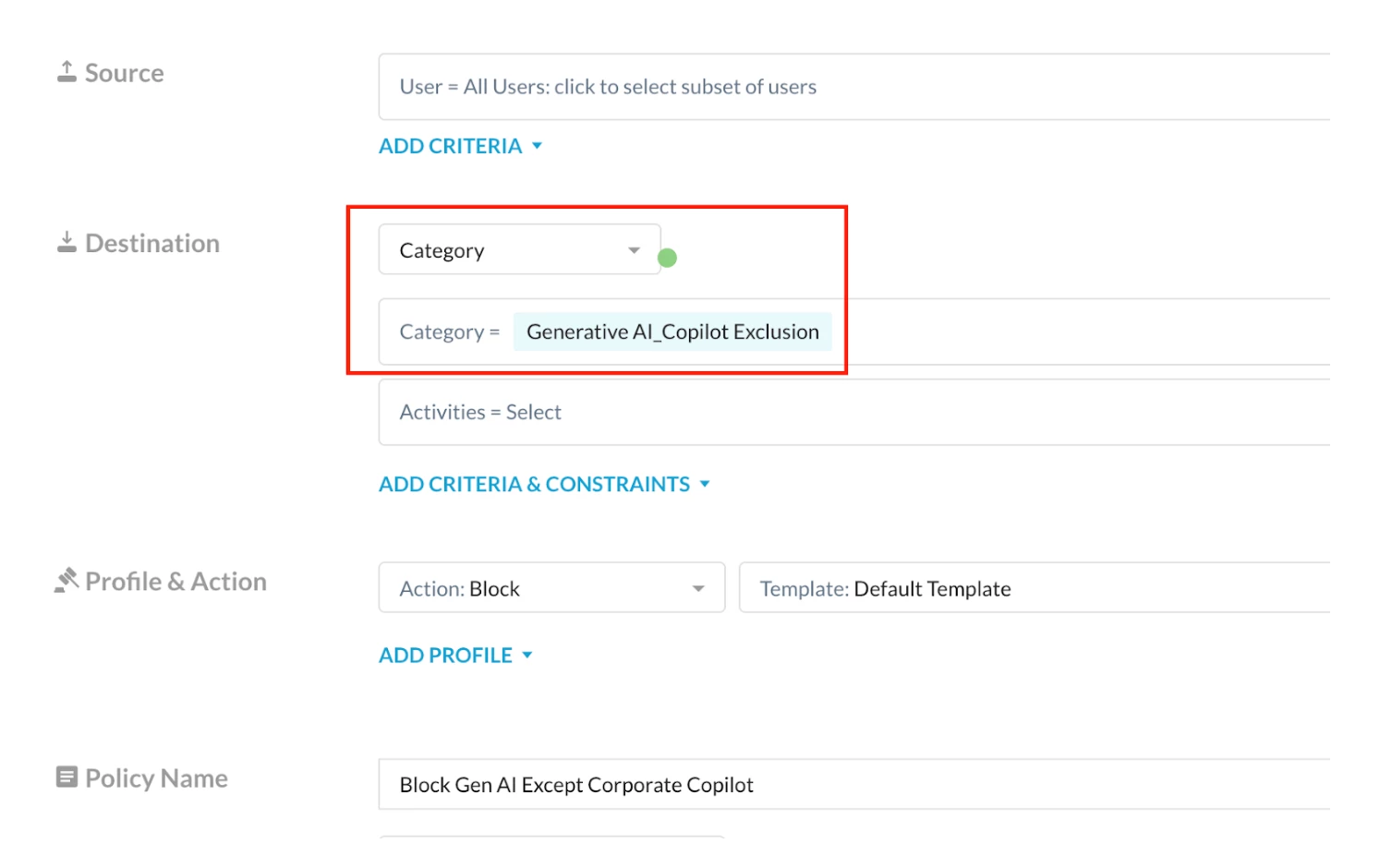Click the ADD PROFILE link

pyautogui.click(x=445, y=655)
